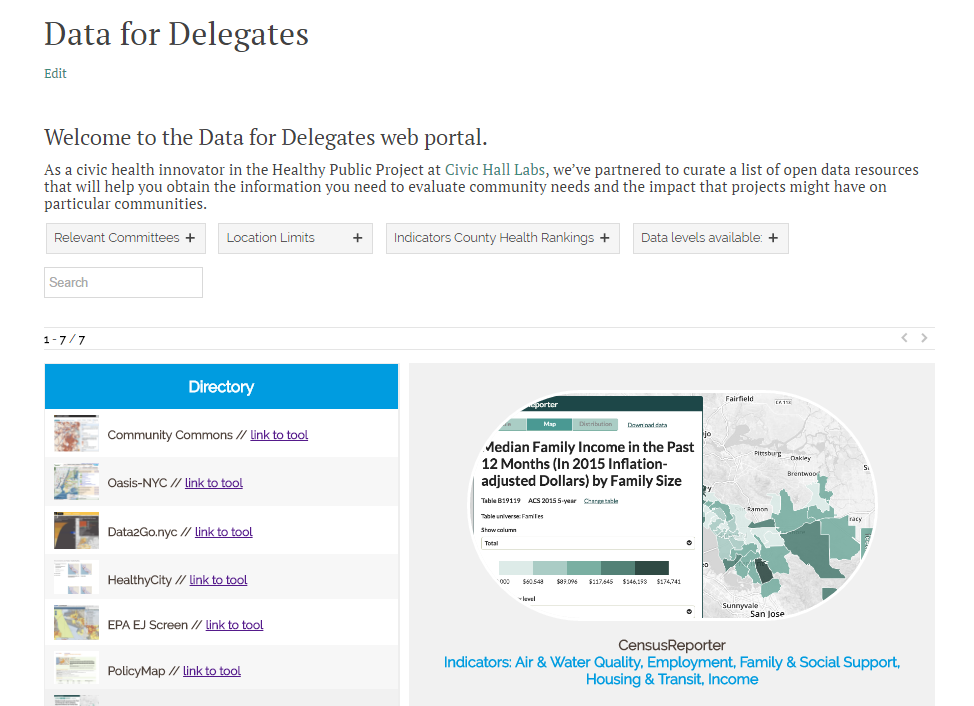Open Indicators County Health Rankings filter

pos(502,238)
